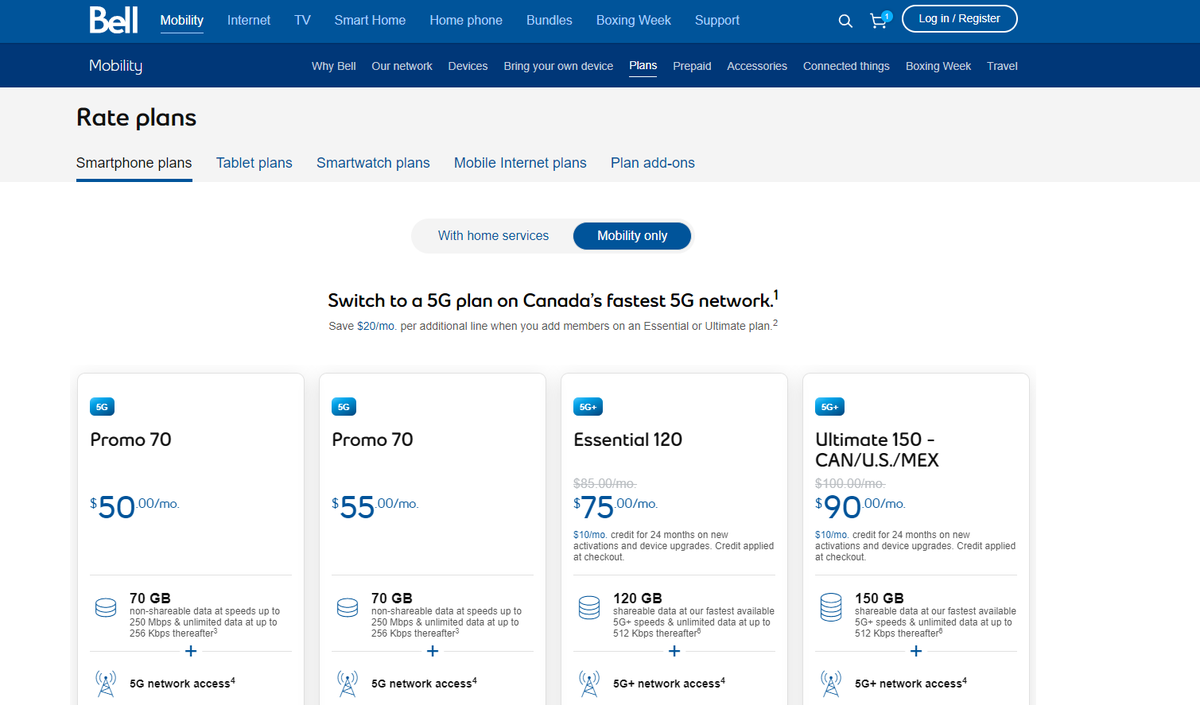Go to Boxing Week in top navigation
The image size is (1200, 705).
pyautogui.click(x=634, y=20)
